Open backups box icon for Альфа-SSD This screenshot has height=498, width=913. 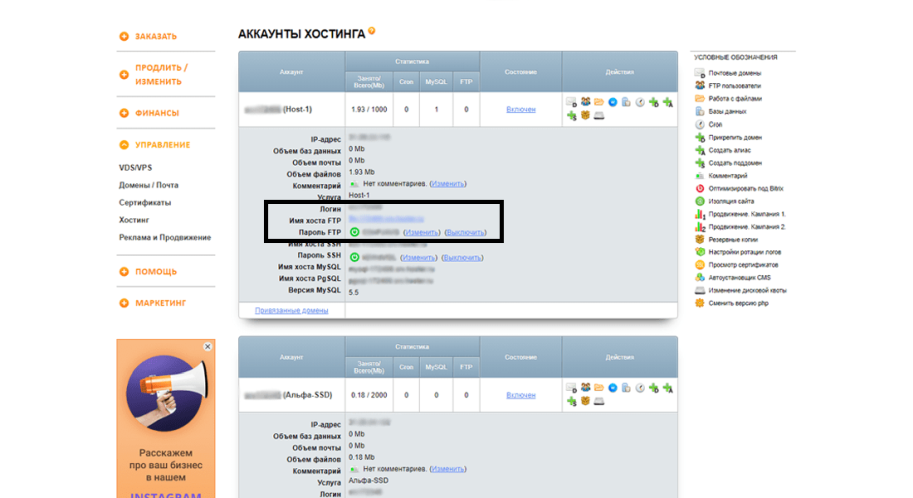tap(586, 401)
